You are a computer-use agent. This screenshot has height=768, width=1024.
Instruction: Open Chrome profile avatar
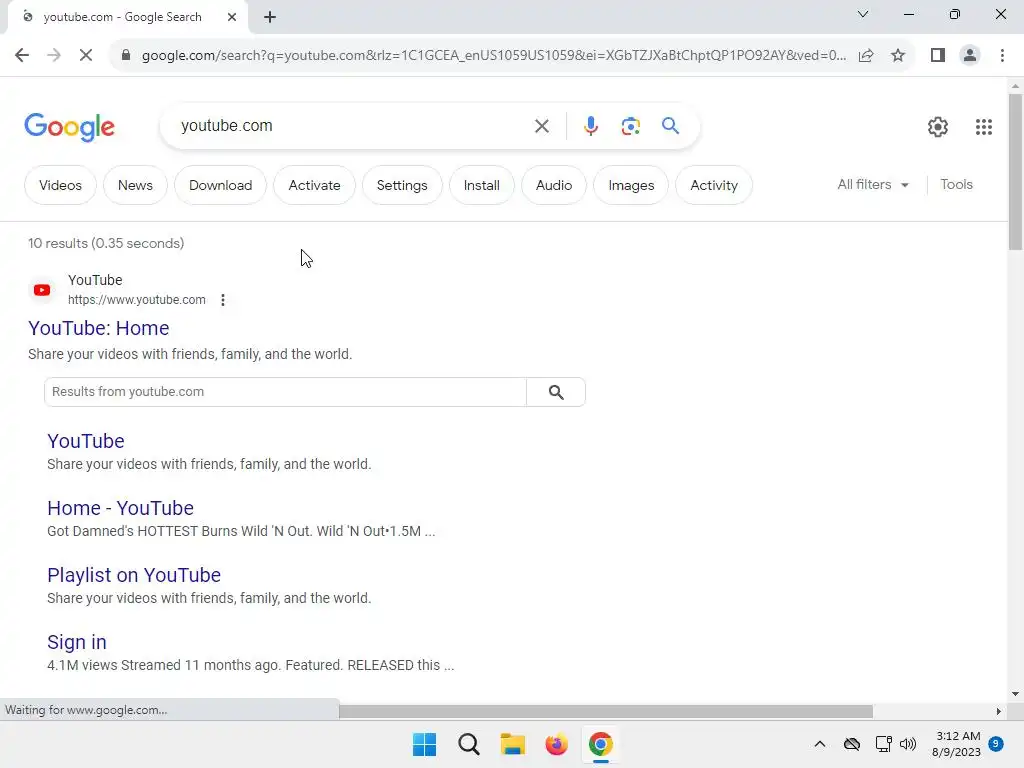[970, 56]
